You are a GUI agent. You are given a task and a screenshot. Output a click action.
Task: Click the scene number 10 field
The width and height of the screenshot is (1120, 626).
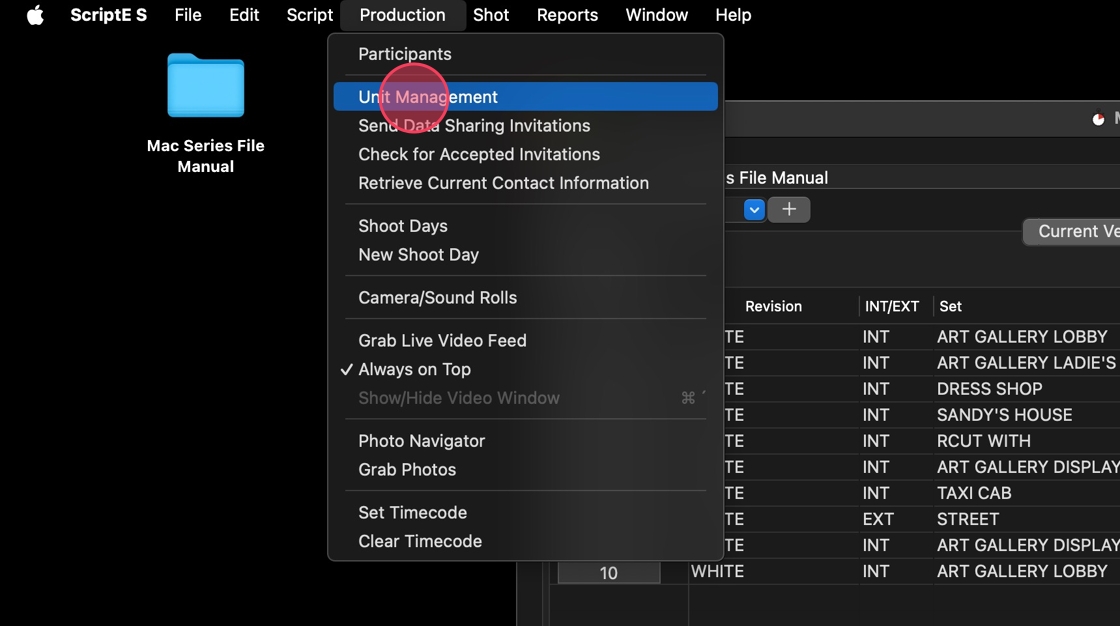tap(608, 573)
